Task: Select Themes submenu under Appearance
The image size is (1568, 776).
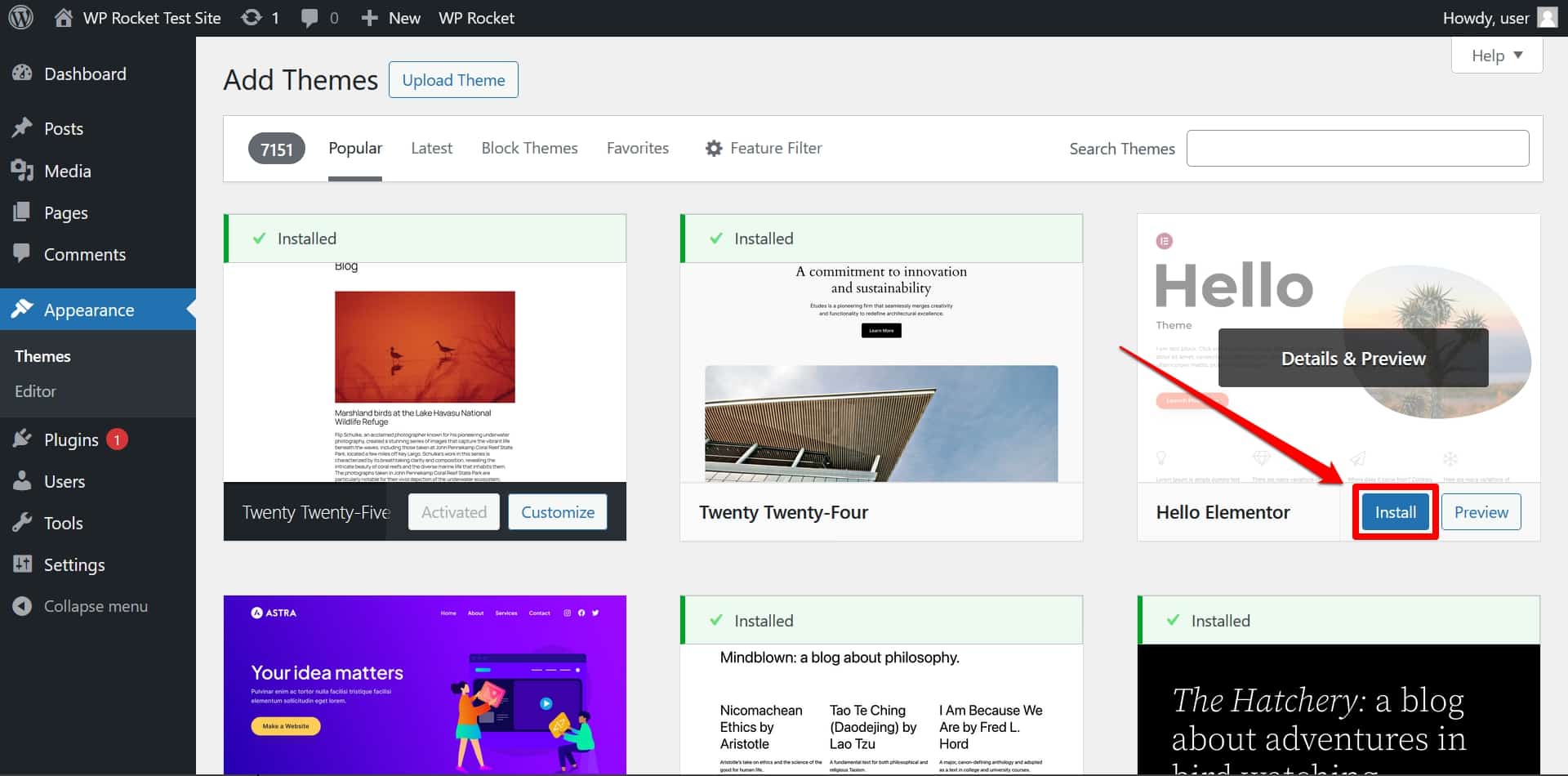Action: (42, 356)
